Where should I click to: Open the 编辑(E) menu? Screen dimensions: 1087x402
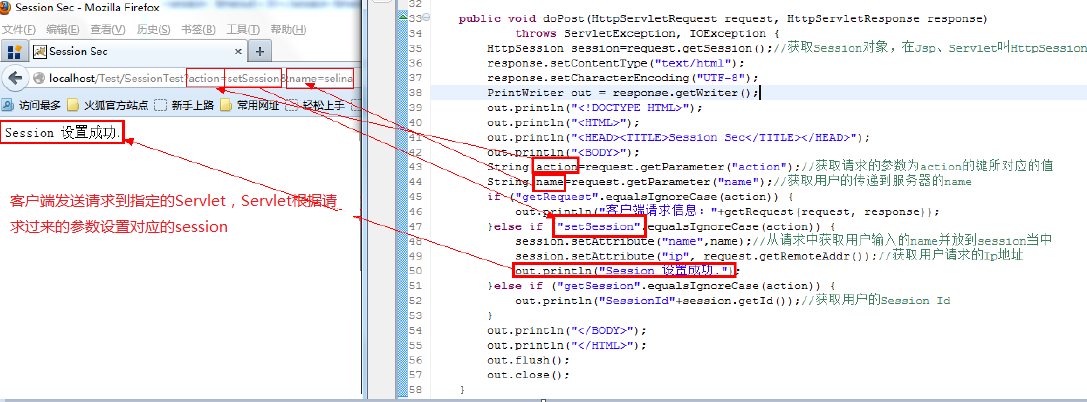(63, 30)
